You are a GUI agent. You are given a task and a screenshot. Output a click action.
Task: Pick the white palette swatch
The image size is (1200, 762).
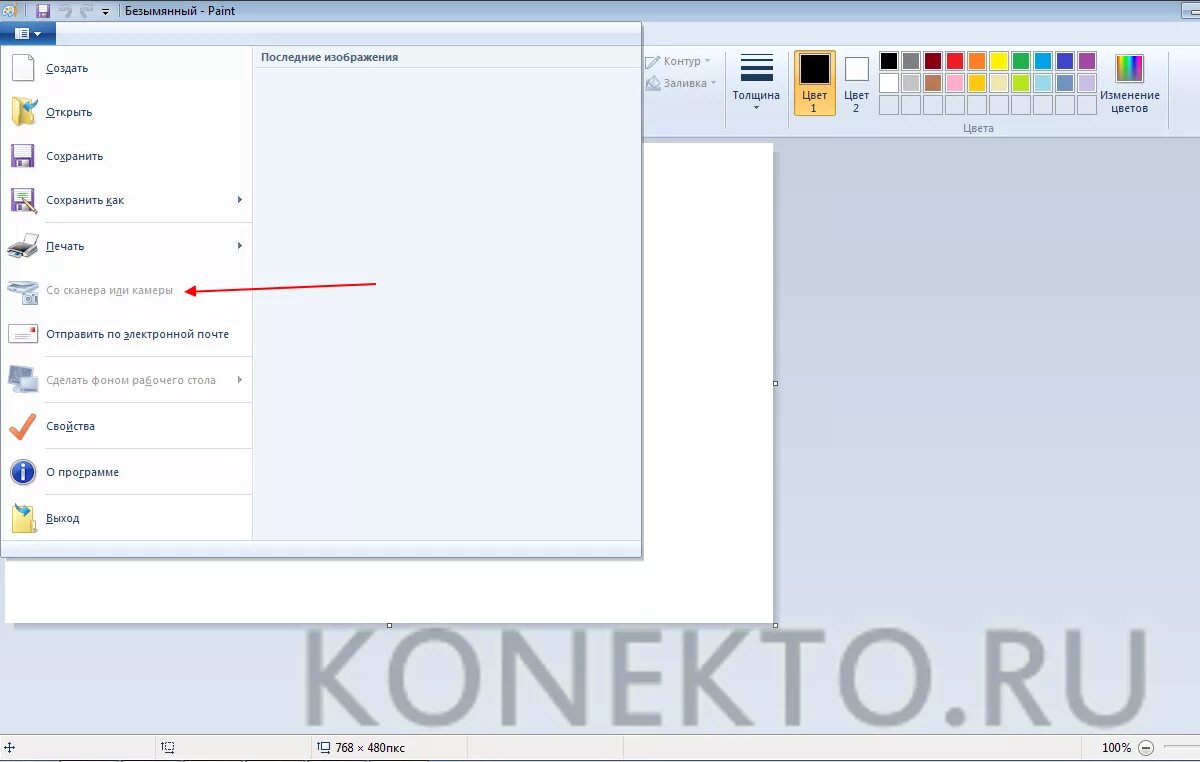coord(889,83)
